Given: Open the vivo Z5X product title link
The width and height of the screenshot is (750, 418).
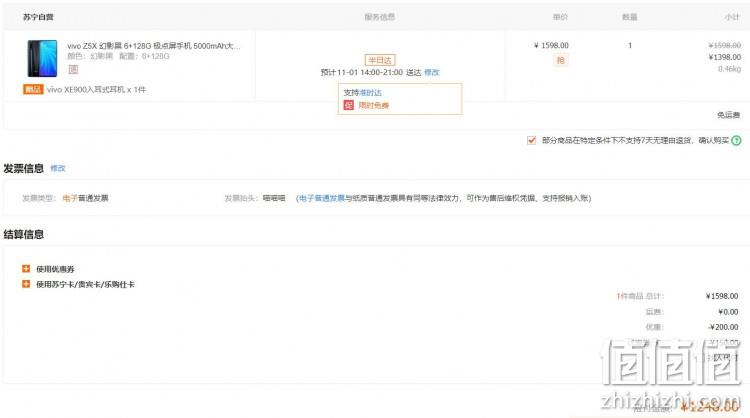Looking at the screenshot, I should coord(154,46).
